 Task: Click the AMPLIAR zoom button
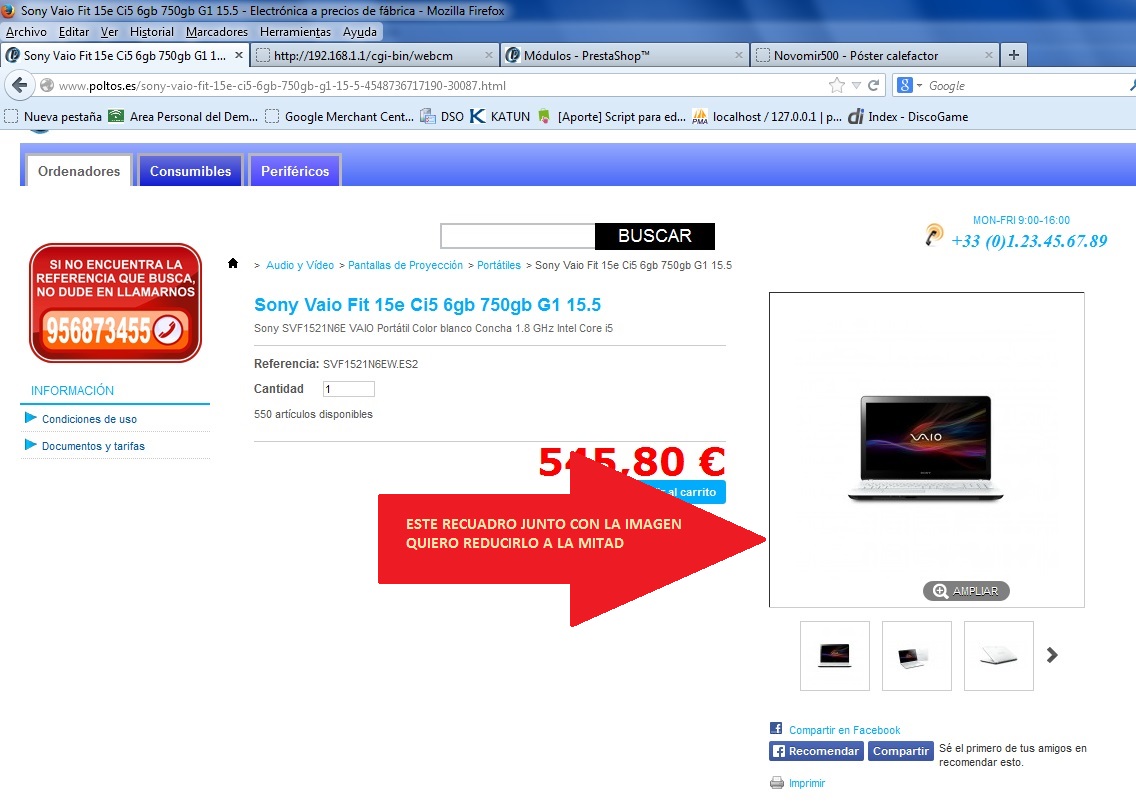[x=966, y=591]
